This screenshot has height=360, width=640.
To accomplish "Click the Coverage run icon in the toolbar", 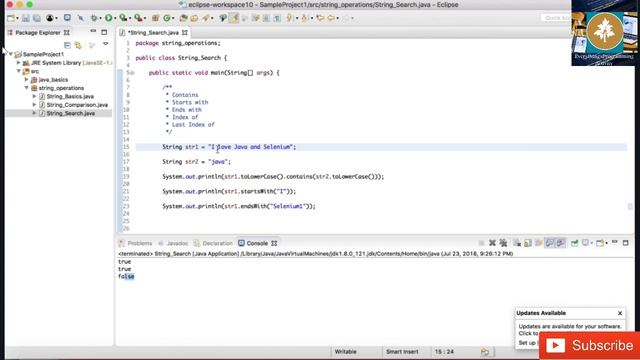I will click(x=123, y=18).
